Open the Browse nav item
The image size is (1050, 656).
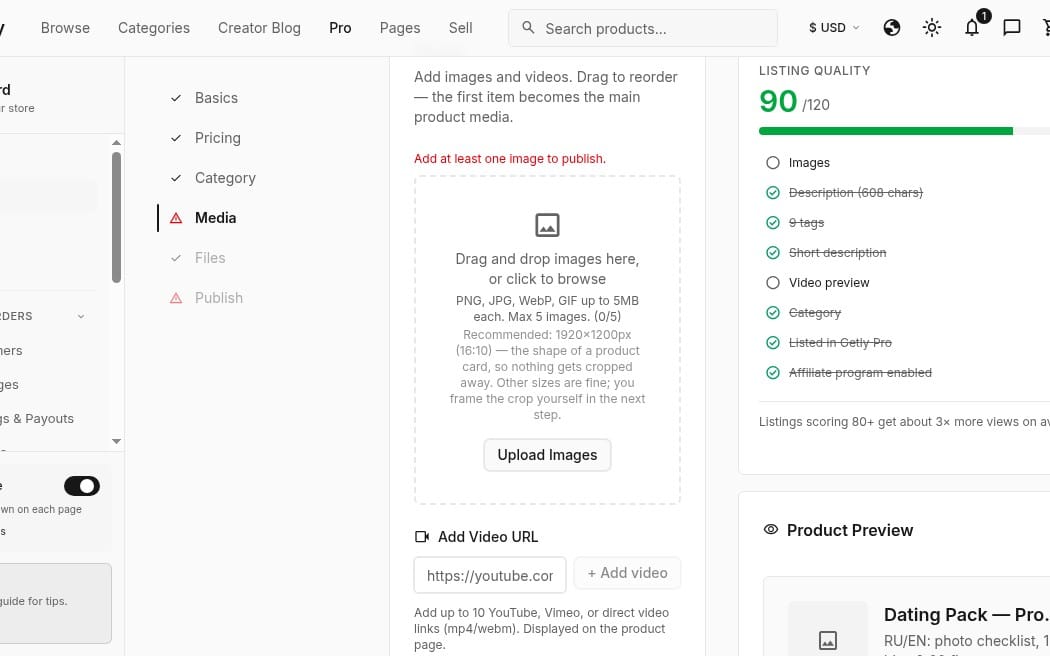[x=65, y=28]
